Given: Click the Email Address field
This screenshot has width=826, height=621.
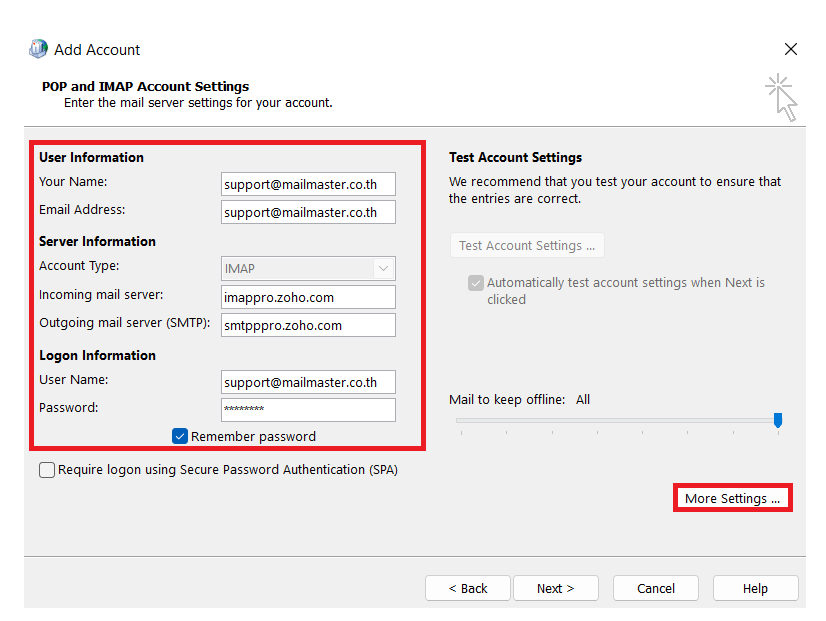Looking at the screenshot, I should pos(308,212).
